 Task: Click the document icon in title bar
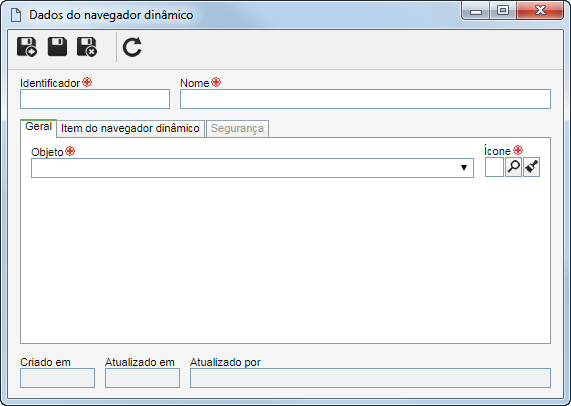(16, 15)
